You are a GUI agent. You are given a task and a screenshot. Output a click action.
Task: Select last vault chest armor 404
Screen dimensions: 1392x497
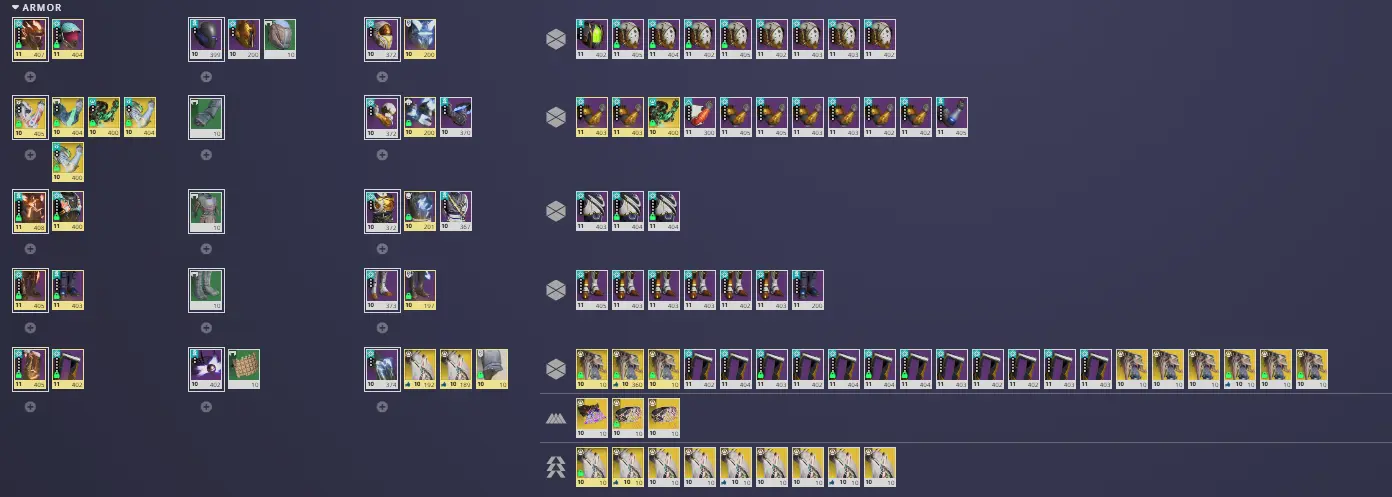click(x=664, y=211)
